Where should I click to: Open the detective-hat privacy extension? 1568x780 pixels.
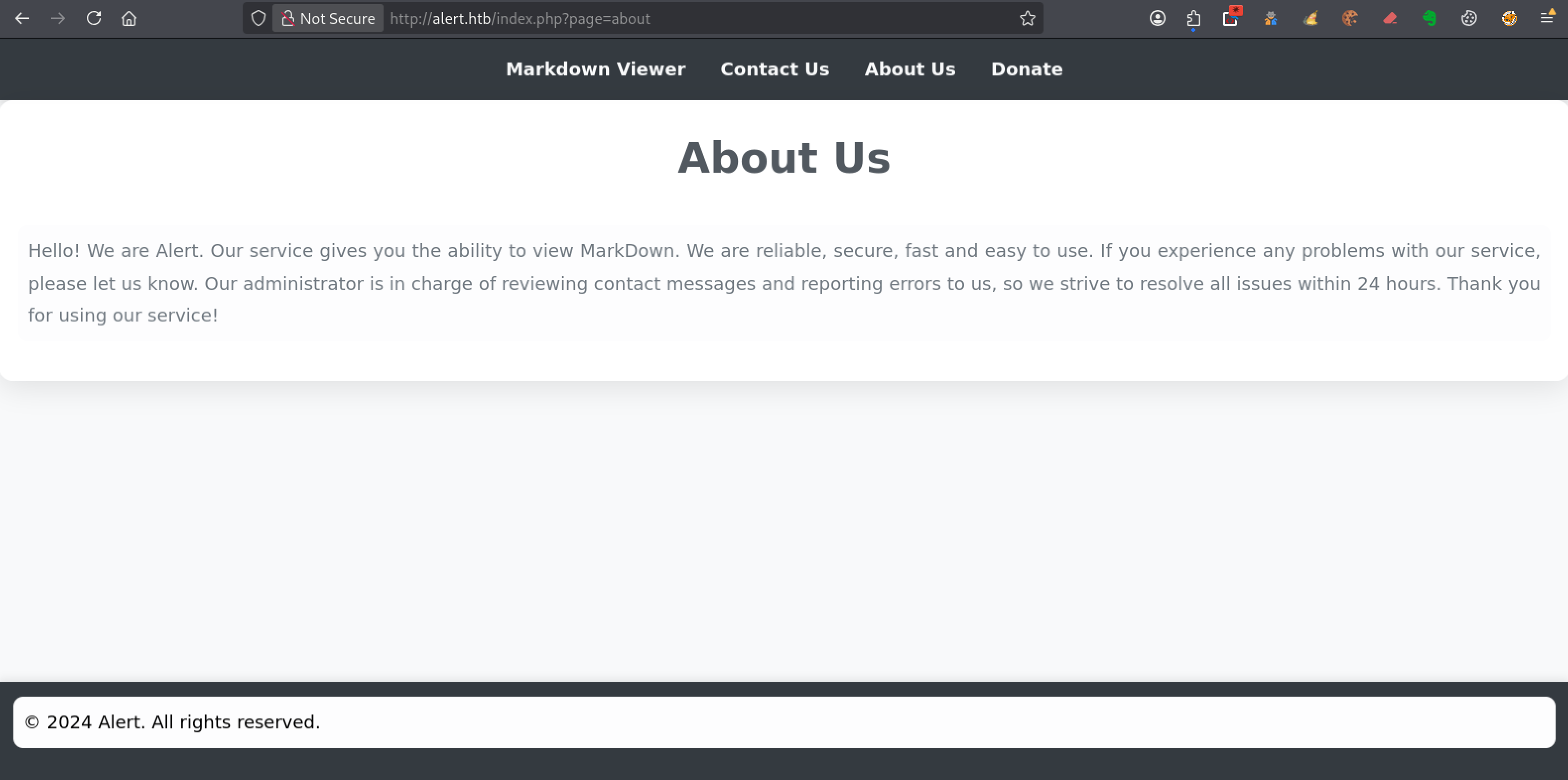click(x=1270, y=18)
